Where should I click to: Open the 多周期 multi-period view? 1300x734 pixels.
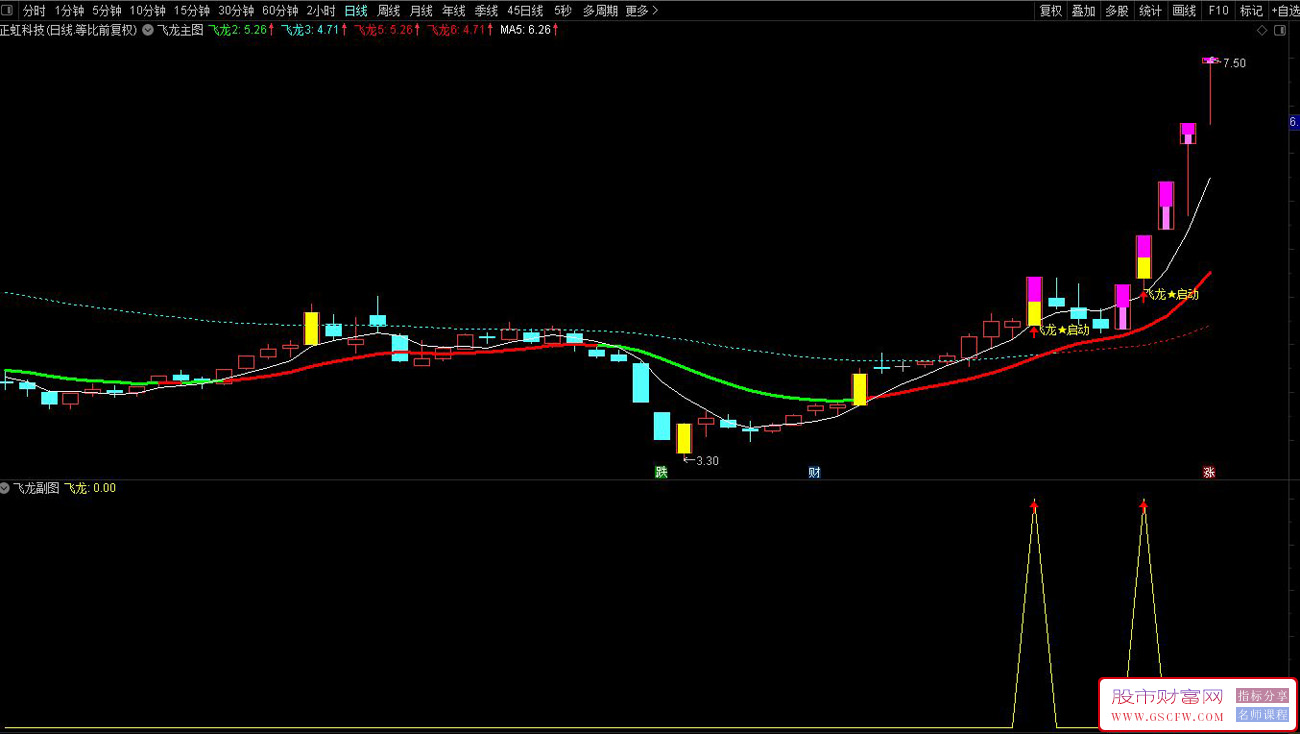click(600, 11)
